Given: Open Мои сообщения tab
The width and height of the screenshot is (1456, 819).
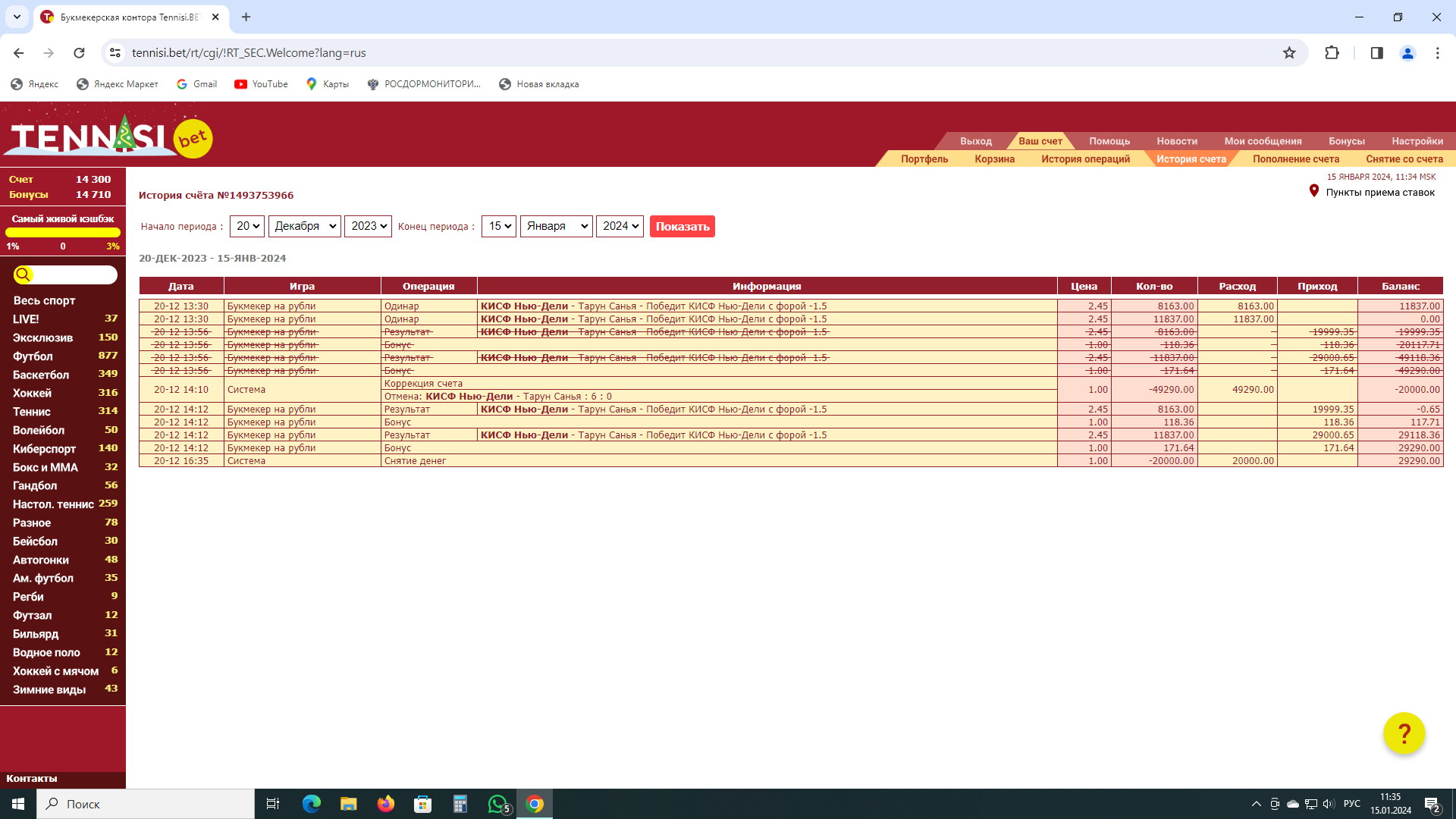Looking at the screenshot, I should pos(1263,141).
